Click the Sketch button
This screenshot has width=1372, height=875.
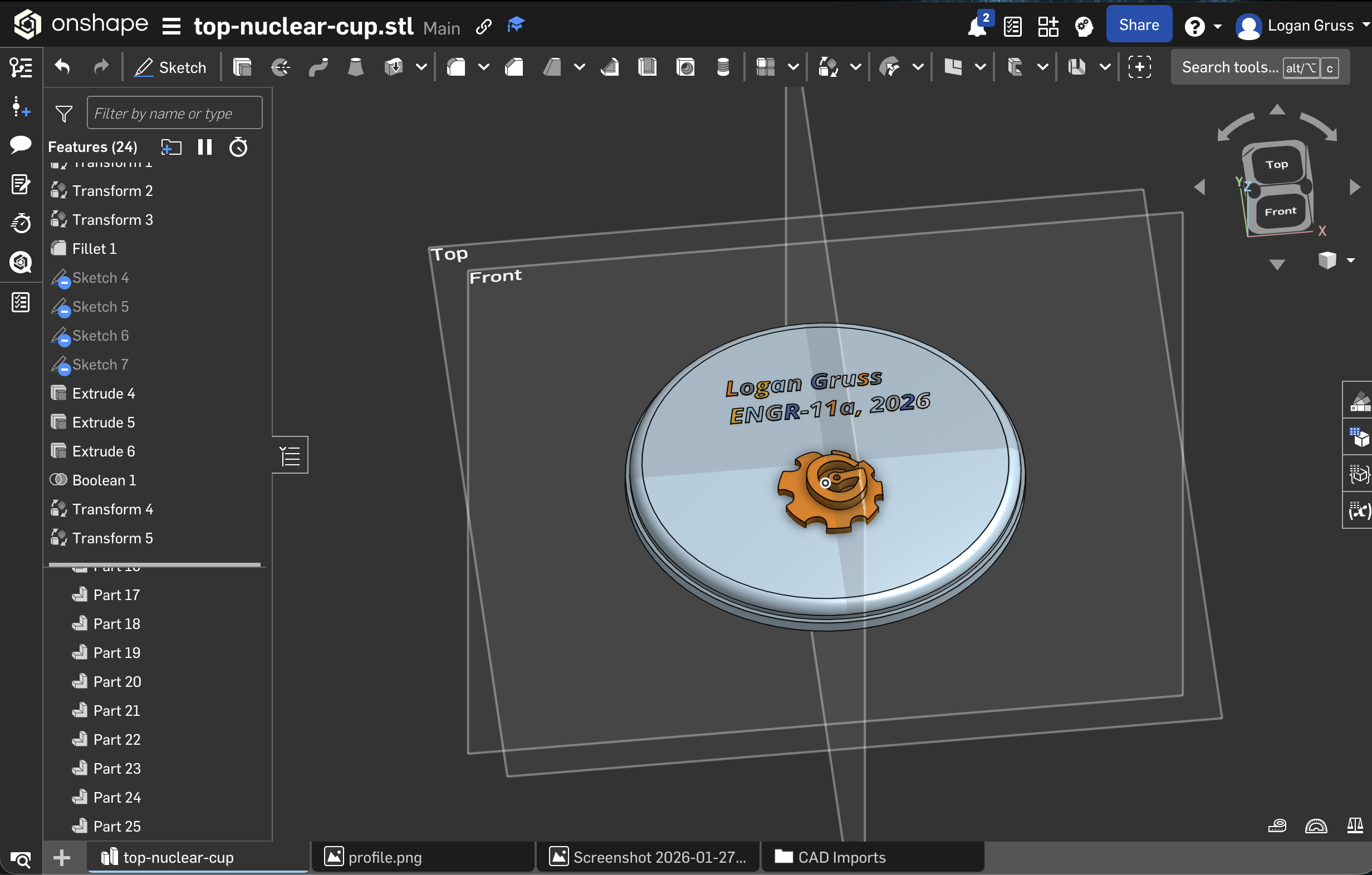tap(171, 67)
